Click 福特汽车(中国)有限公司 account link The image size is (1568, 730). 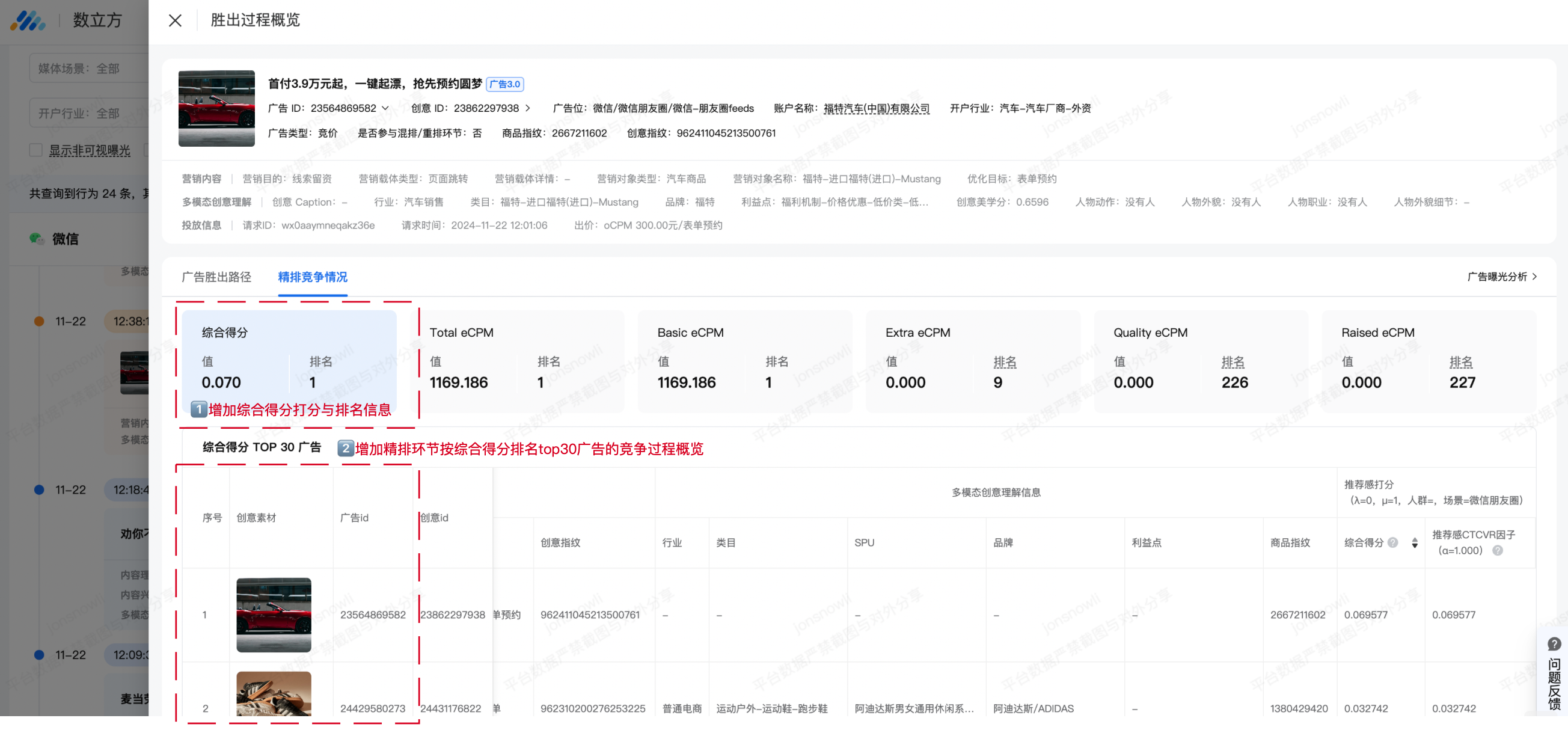tap(876, 108)
